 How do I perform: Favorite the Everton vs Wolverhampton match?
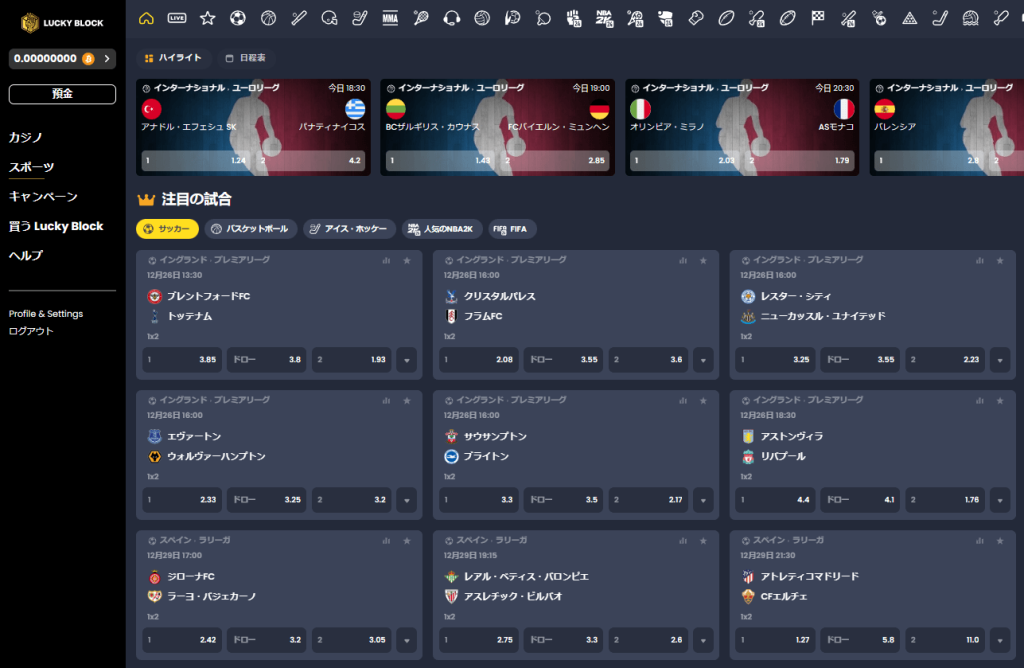pyautogui.click(x=407, y=401)
